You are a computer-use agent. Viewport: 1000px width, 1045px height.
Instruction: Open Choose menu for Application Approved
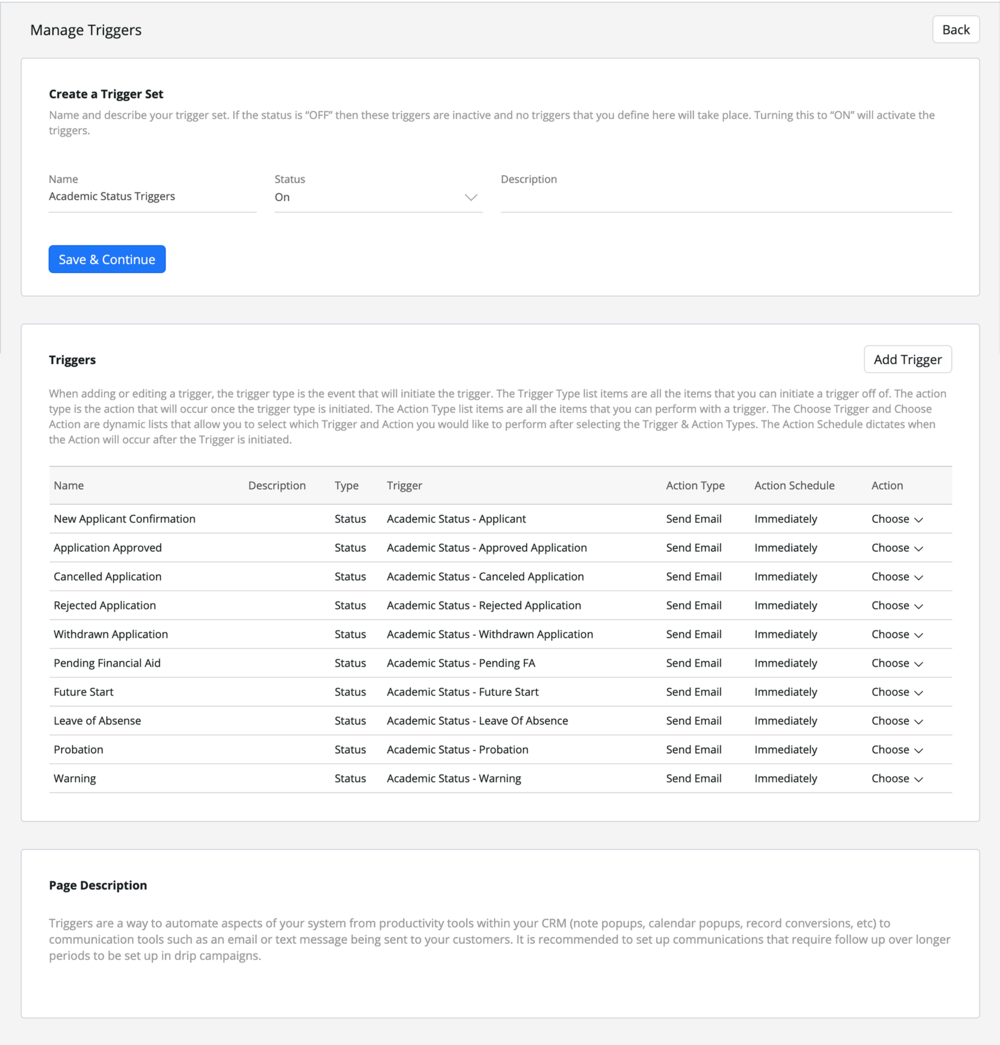pos(897,548)
